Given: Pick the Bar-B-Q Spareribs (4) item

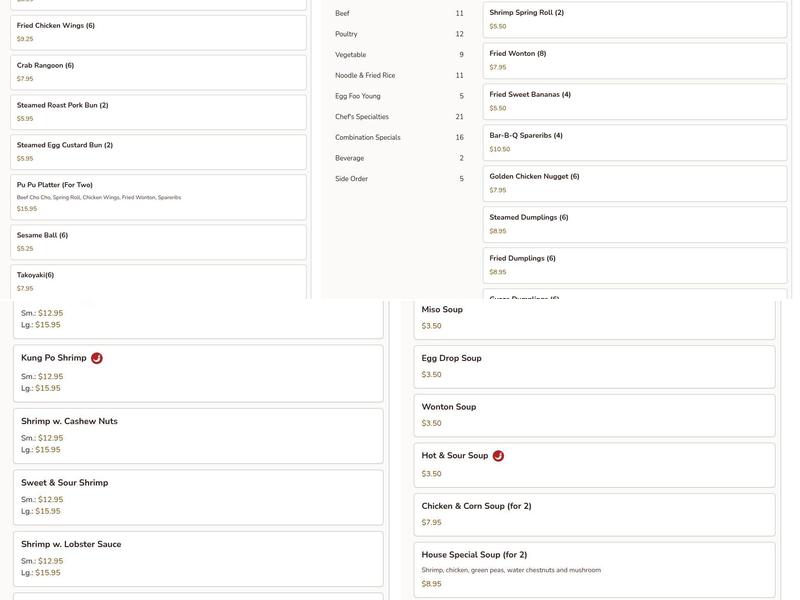Looking at the screenshot, I should coord(634,142).
